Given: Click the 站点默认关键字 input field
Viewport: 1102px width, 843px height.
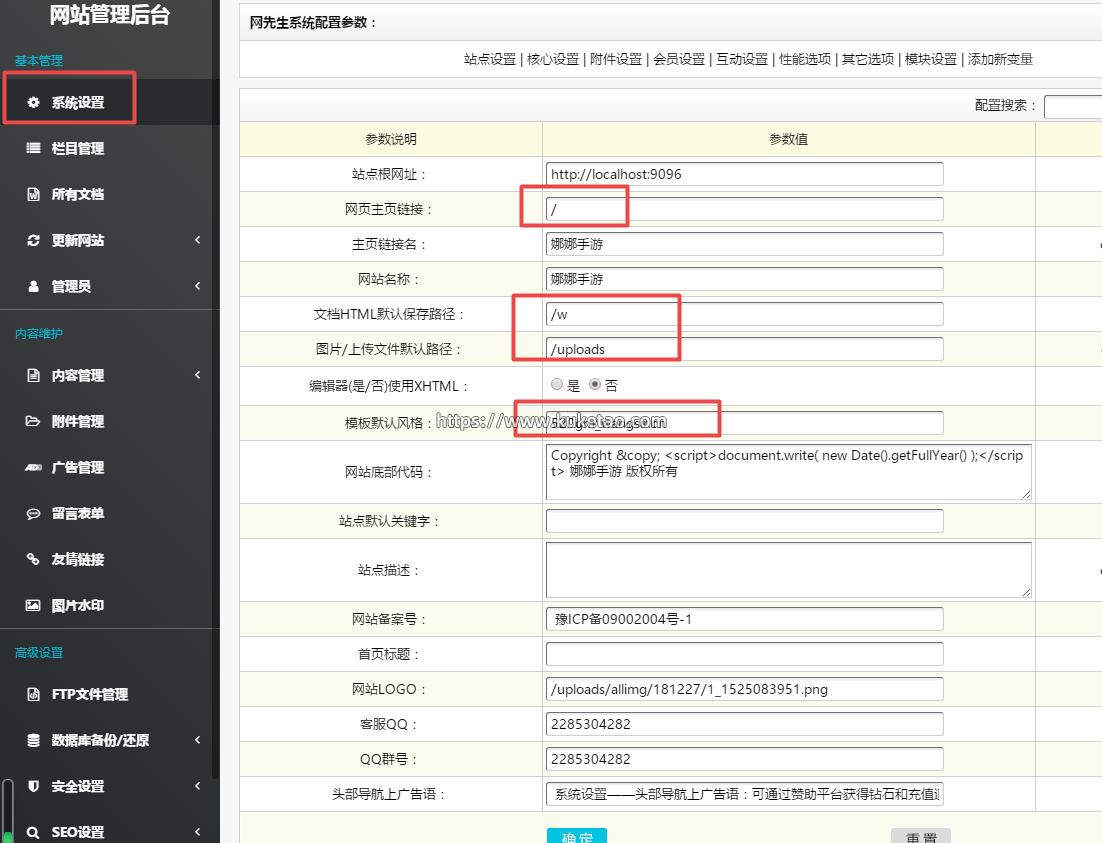Looking at the screenshot, I should pos(745,521).
